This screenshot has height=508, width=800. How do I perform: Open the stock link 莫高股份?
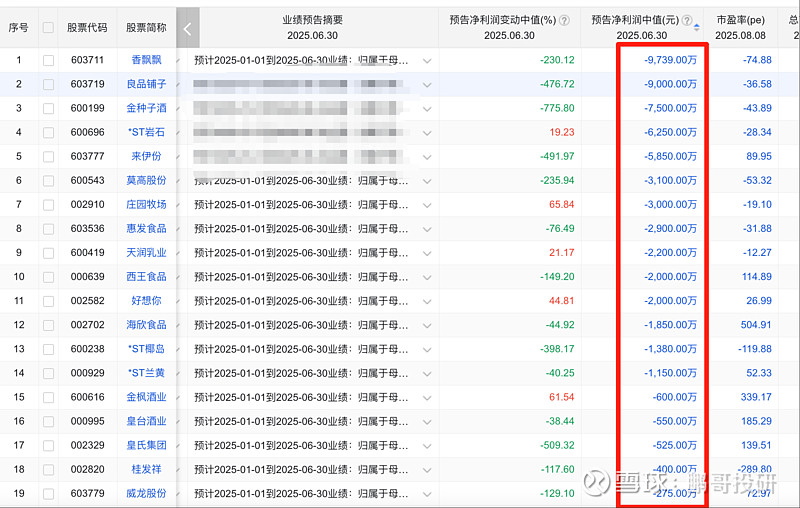146,180
